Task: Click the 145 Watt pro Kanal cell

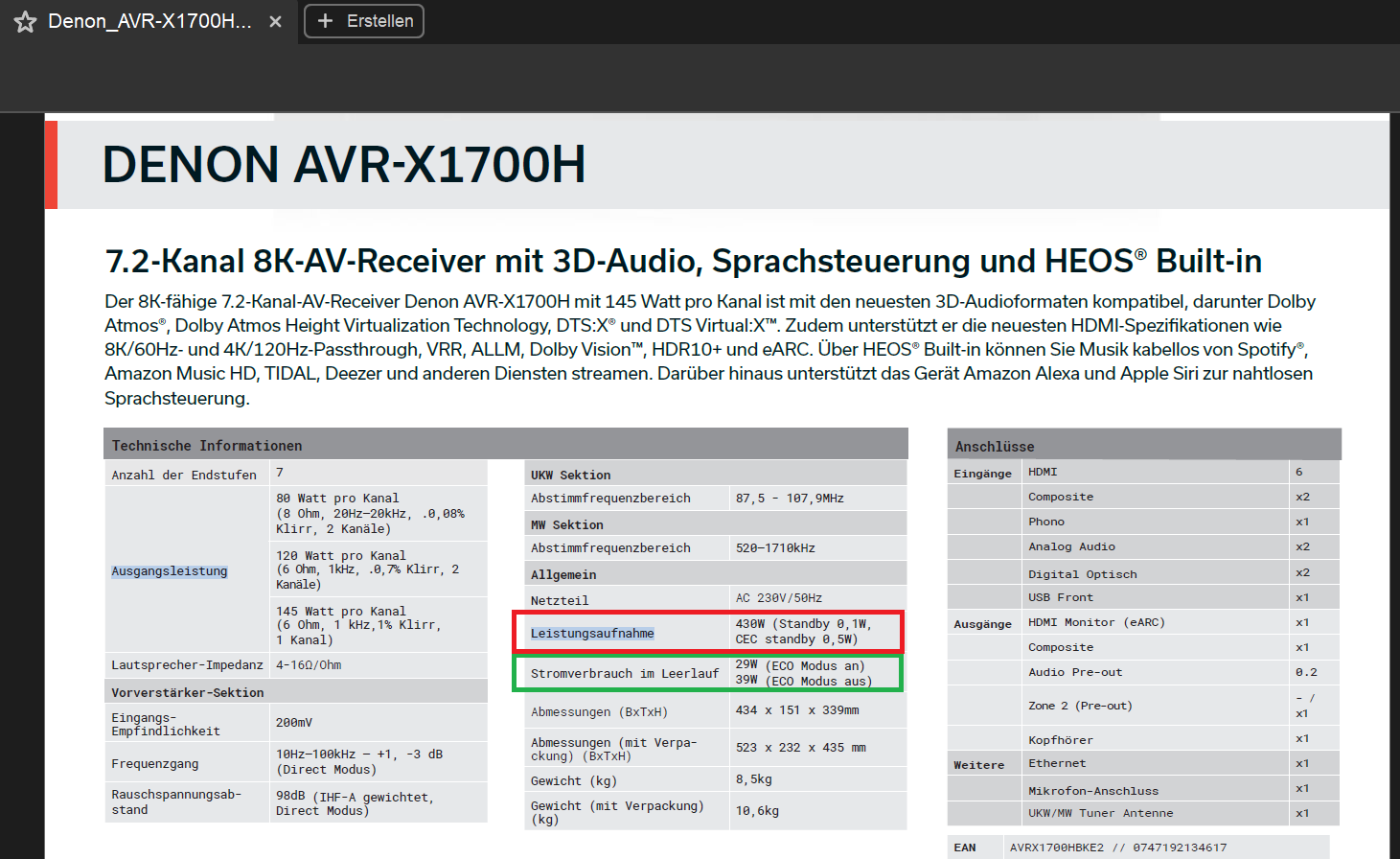Action: click(x=379, y=625)
